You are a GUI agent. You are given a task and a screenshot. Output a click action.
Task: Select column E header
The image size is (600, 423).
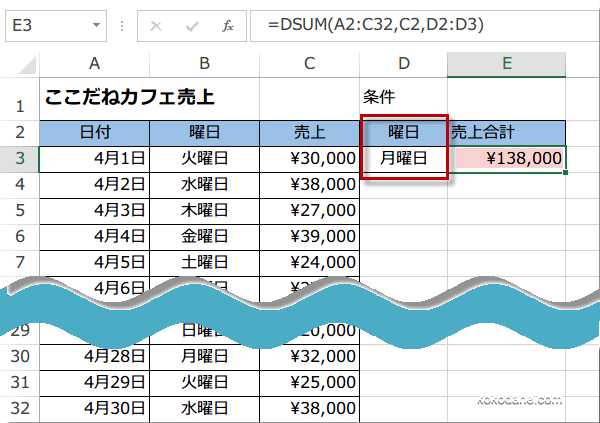click(507, 64)
